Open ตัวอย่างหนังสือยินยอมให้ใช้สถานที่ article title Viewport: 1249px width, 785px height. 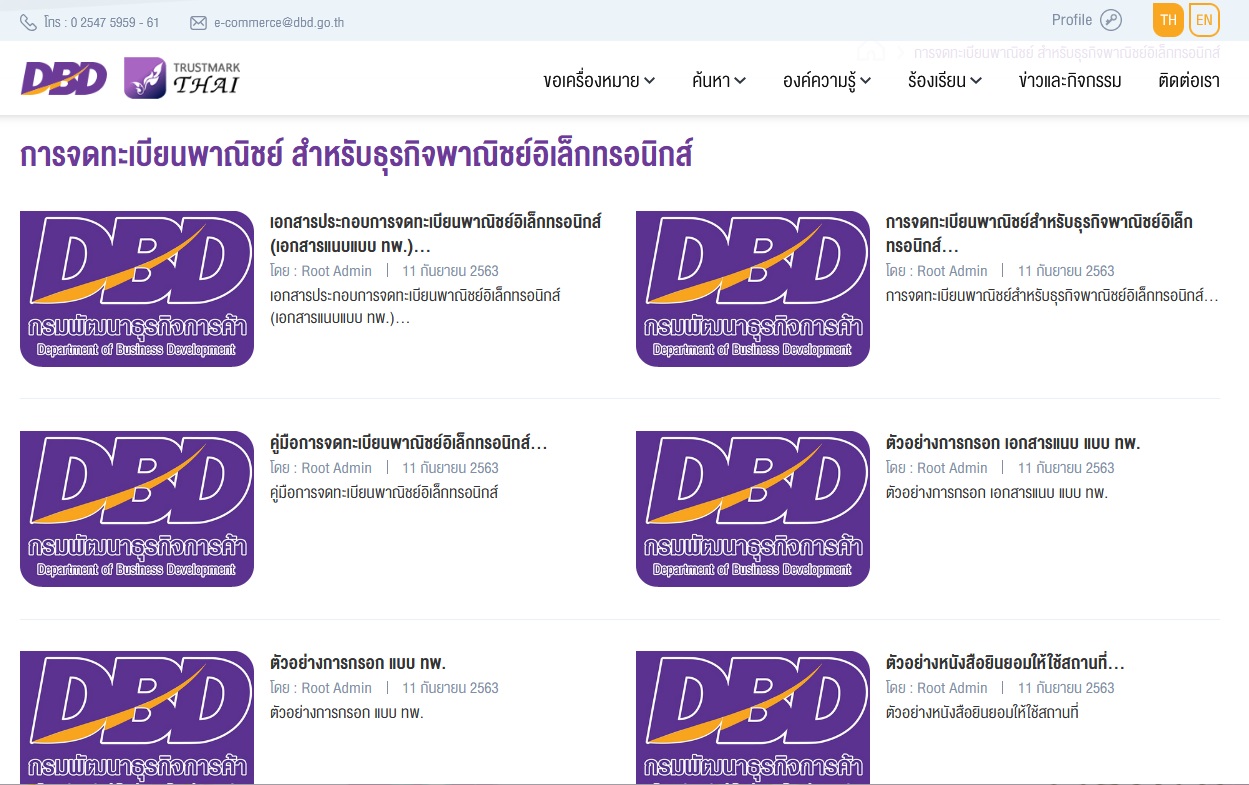[1005, 663]
